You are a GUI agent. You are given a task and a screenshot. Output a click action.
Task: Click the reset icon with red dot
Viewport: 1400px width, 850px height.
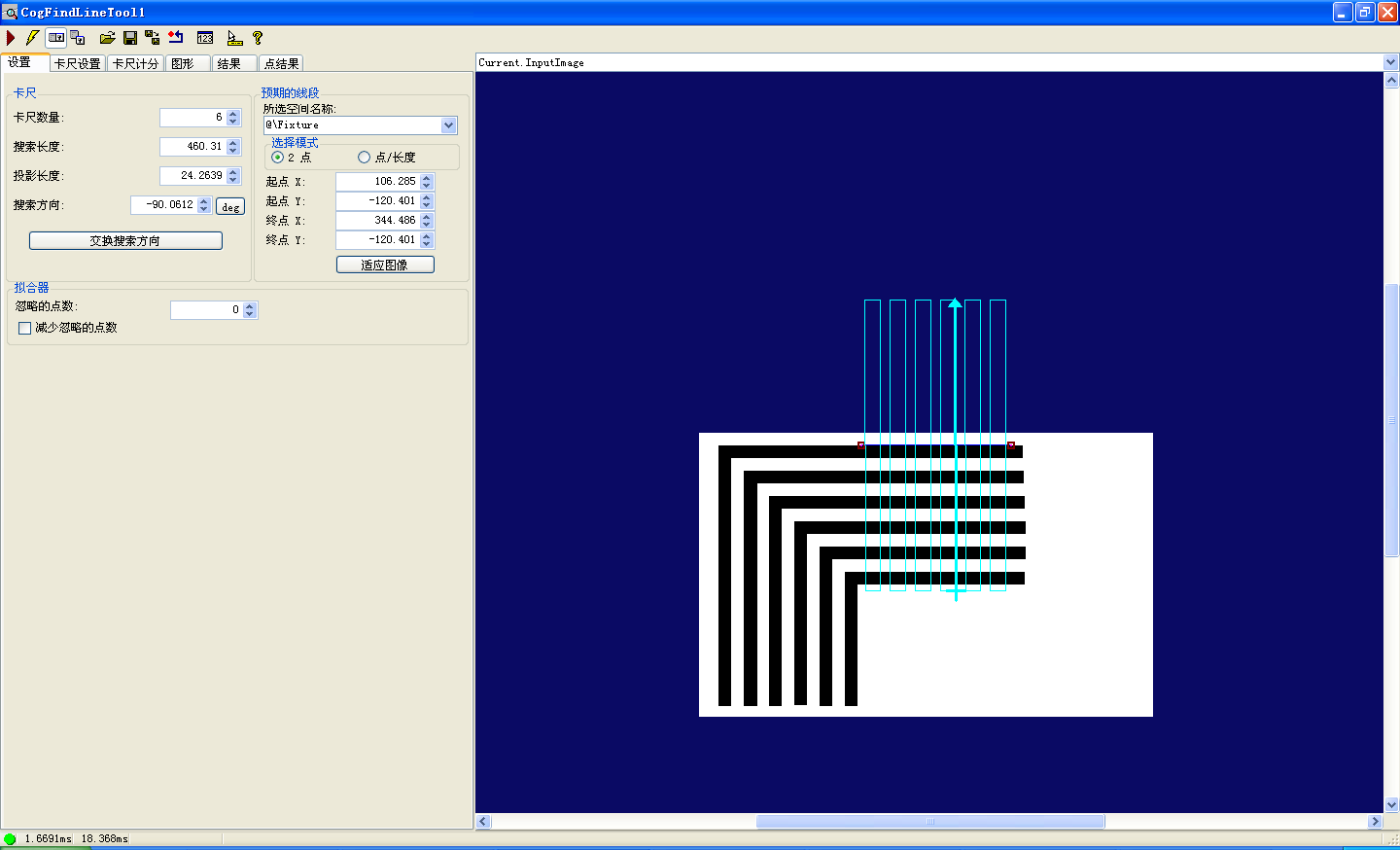tap(176, 38)
